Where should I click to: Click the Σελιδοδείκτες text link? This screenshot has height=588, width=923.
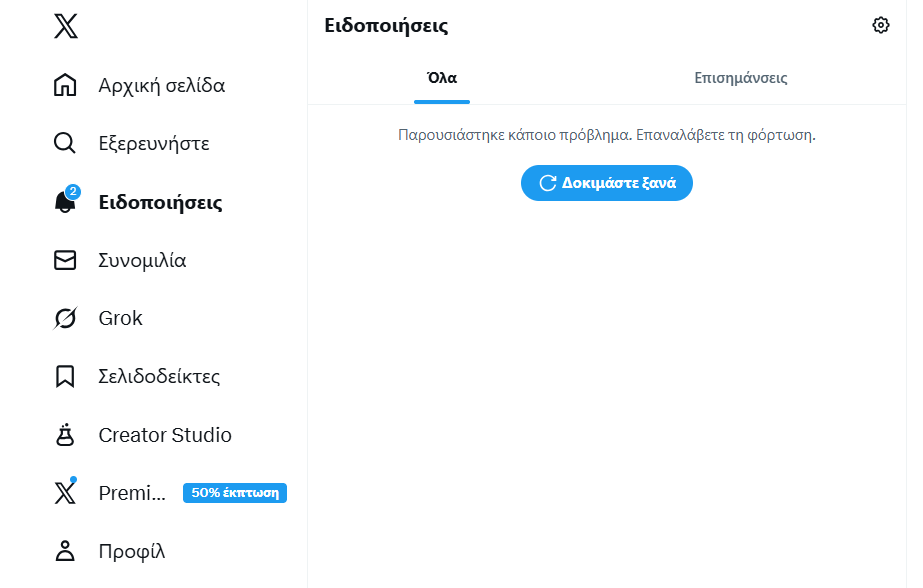point(159,377)
